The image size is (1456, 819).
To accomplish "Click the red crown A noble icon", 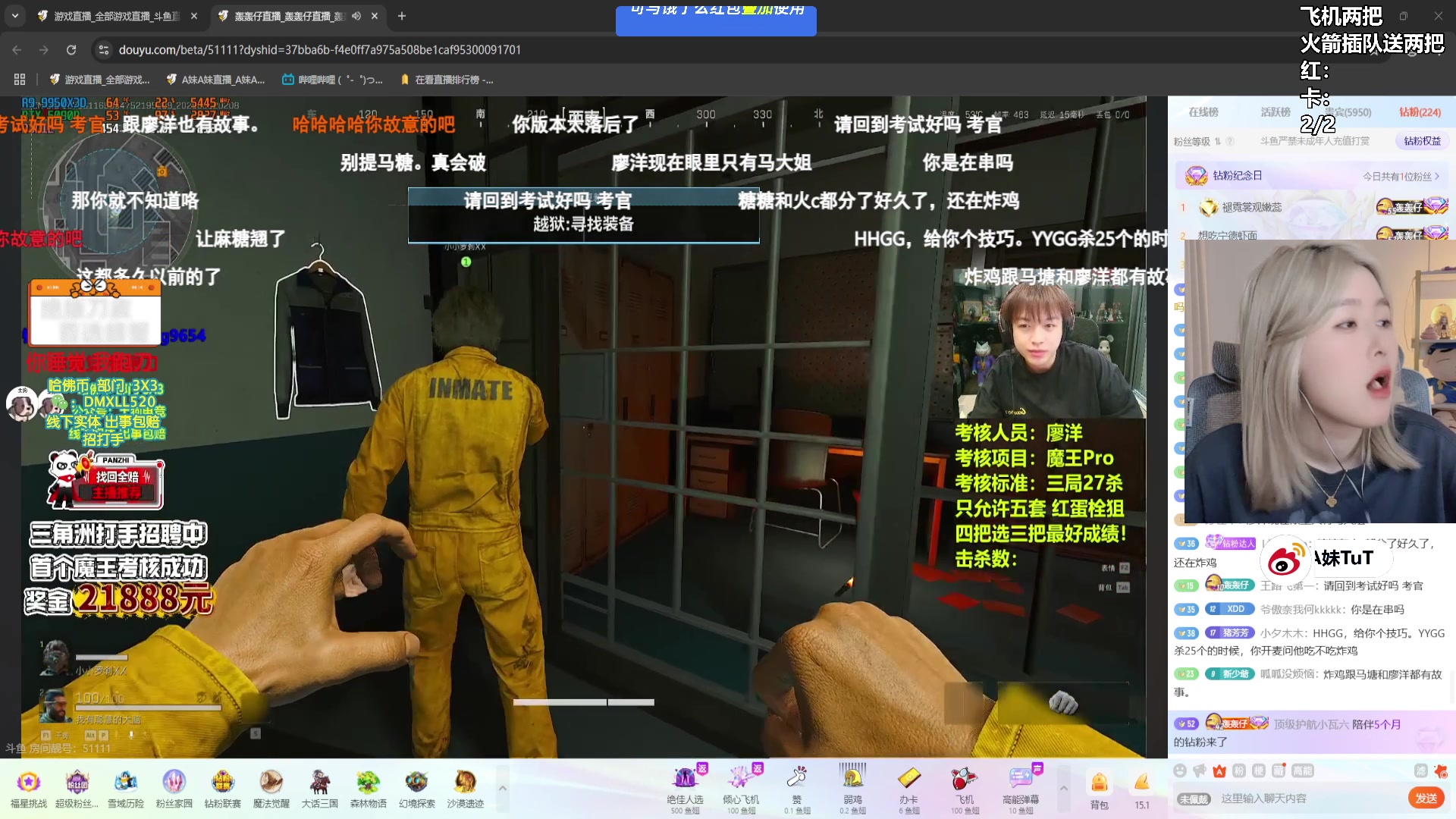I will [1219, 770].
